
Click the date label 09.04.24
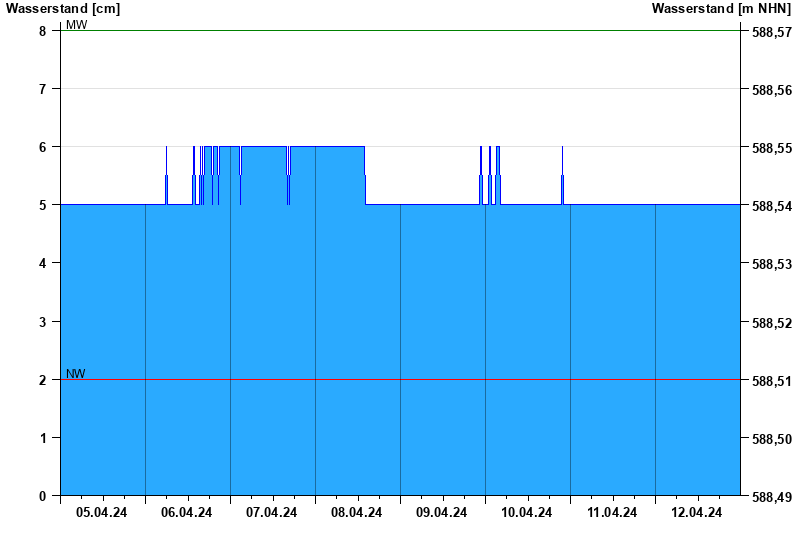[x=441, y=513]
